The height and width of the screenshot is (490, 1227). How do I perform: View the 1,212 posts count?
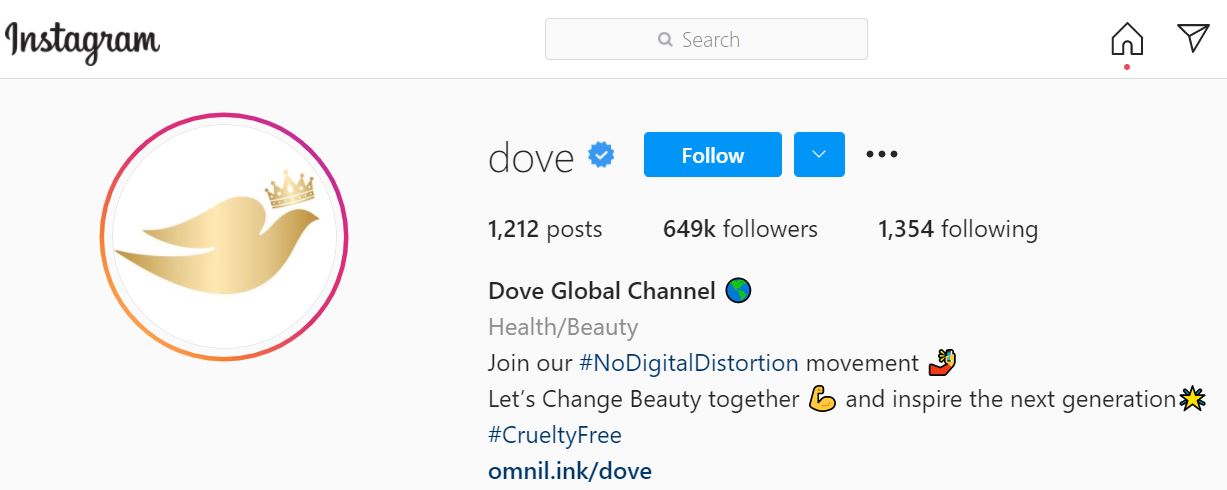point(545,229)
